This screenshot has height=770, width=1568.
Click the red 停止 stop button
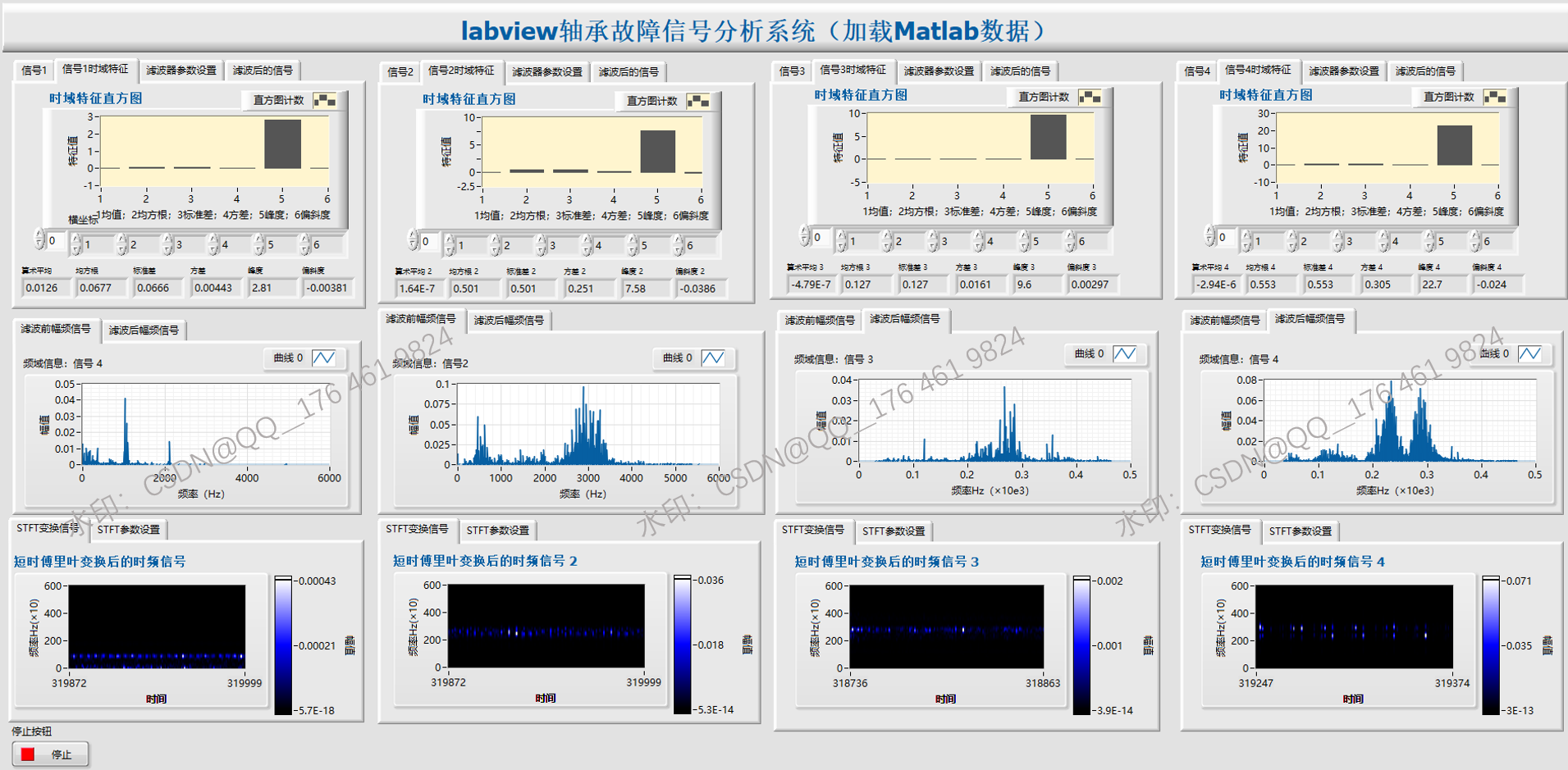coord(51,754)
